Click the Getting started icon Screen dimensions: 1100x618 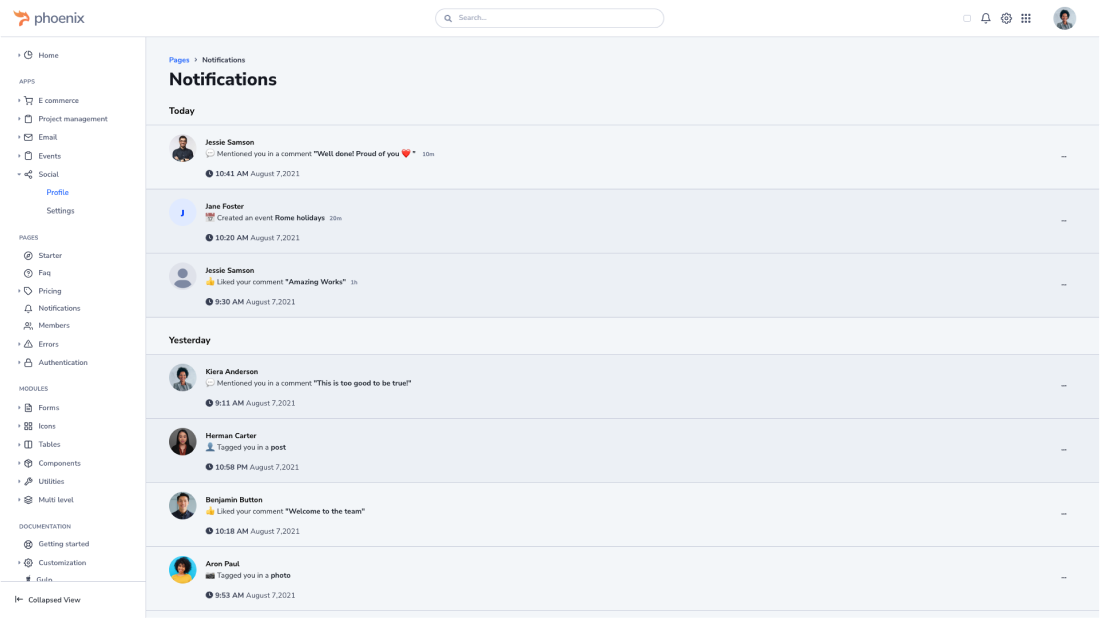click(28, 544)
